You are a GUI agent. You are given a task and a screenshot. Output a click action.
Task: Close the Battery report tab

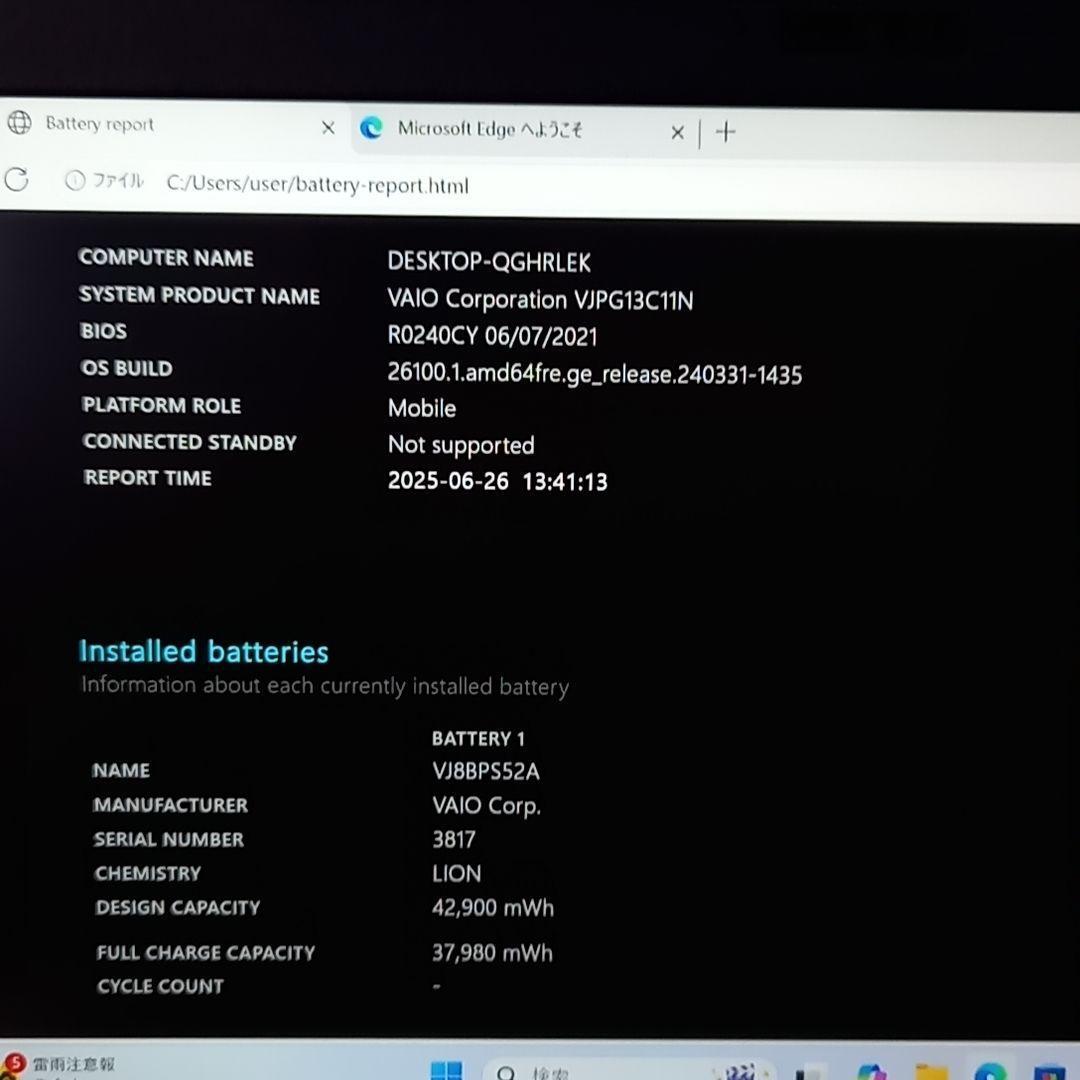click(x=328, y=128)
